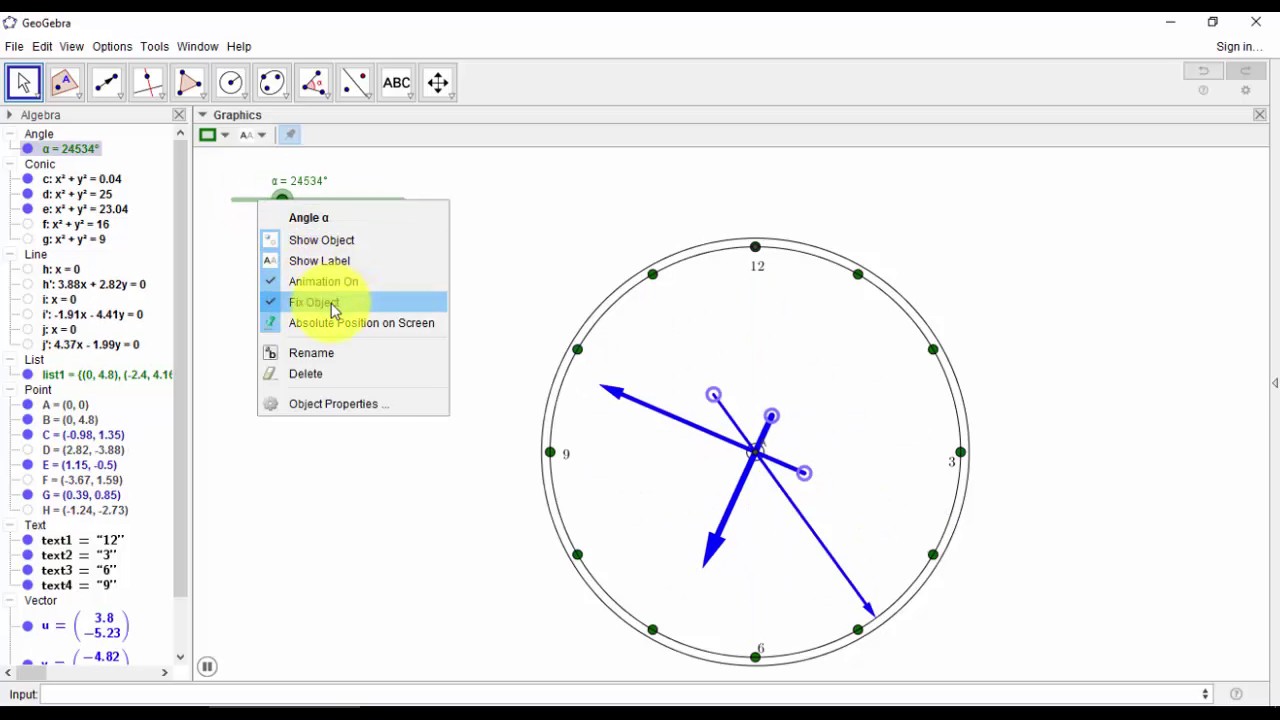Screen dimensions: 1280x720
Task: Click the pin icon in style bar
Action: coord(289,135)
